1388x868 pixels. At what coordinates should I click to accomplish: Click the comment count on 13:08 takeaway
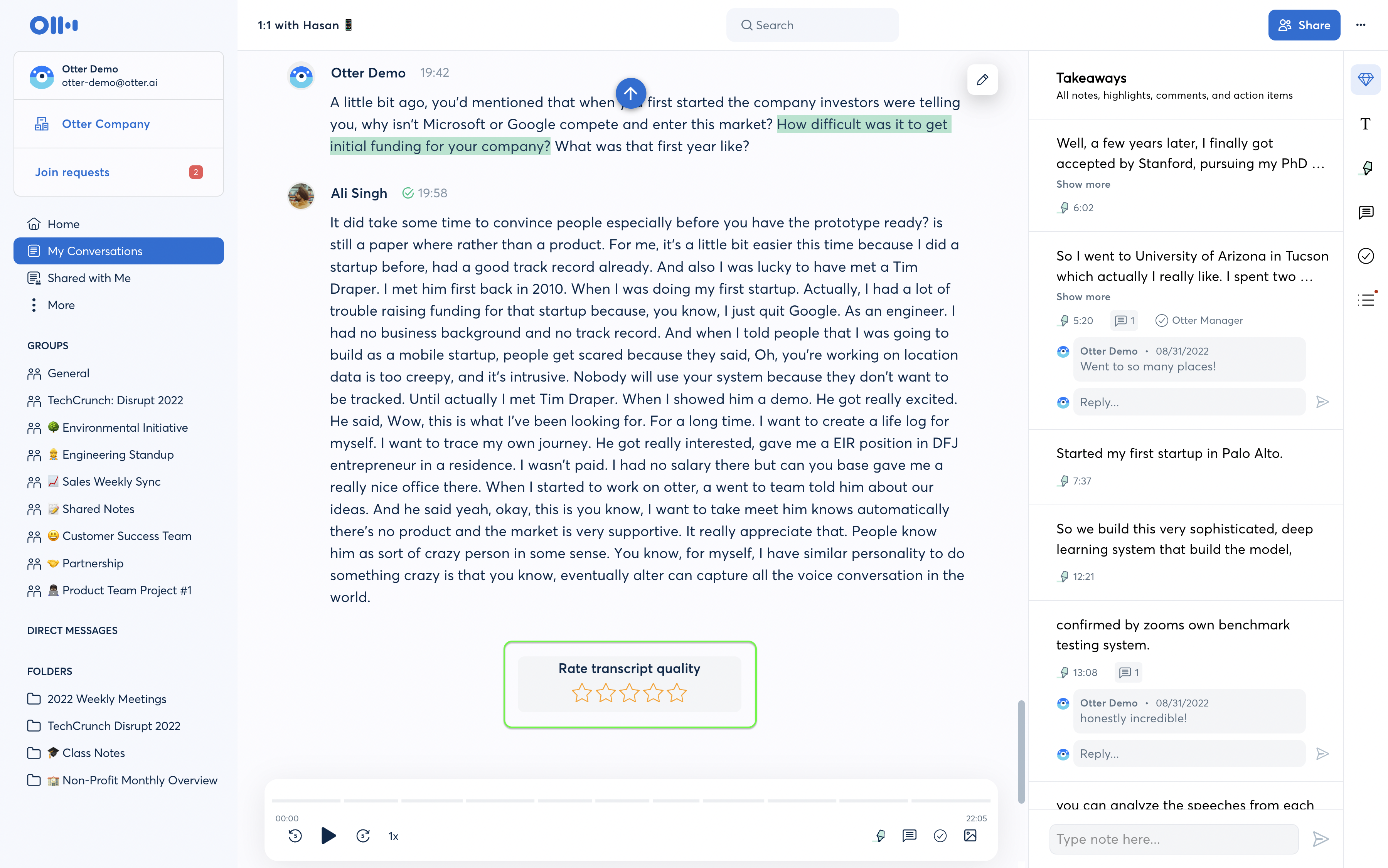1129,672
